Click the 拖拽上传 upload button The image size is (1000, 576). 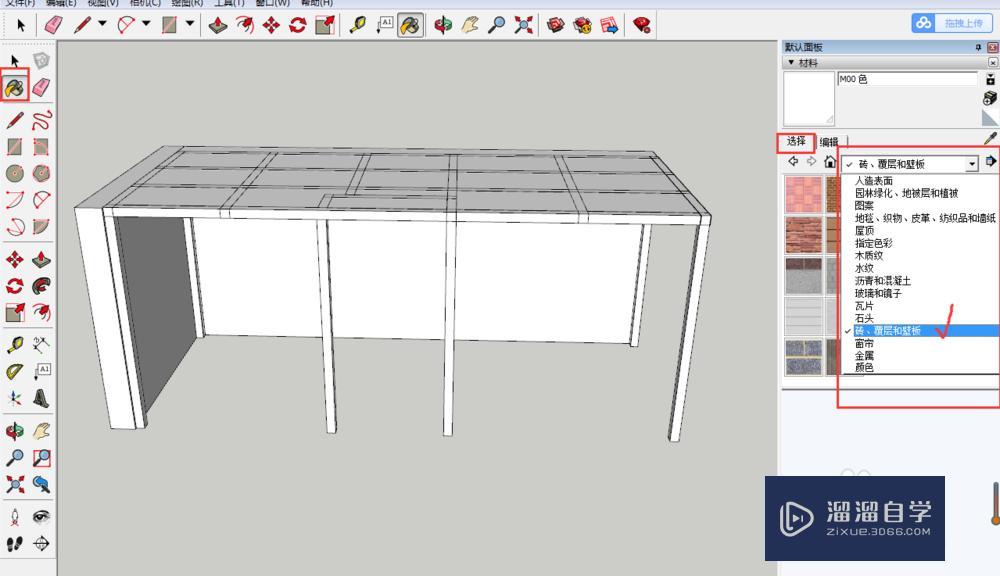coord(952,24)
